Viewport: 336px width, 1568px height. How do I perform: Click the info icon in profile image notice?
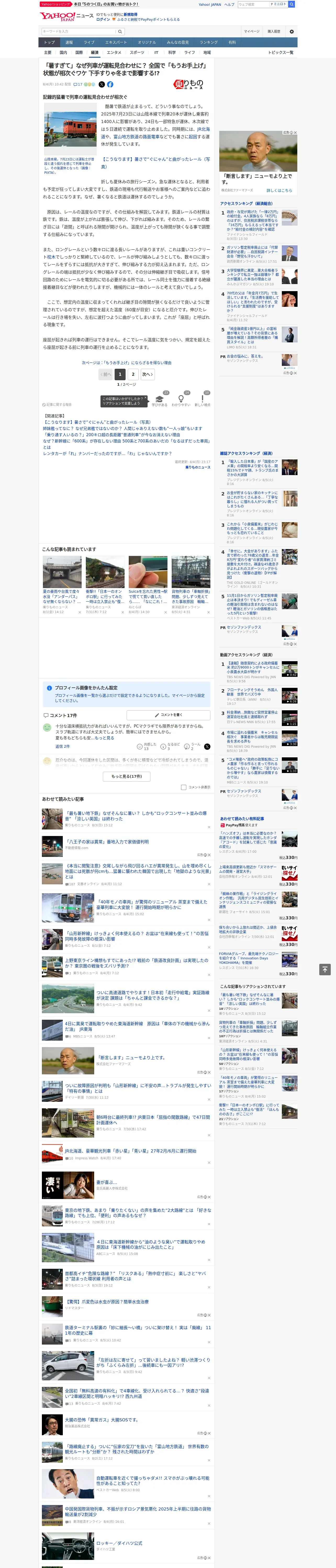49,688
